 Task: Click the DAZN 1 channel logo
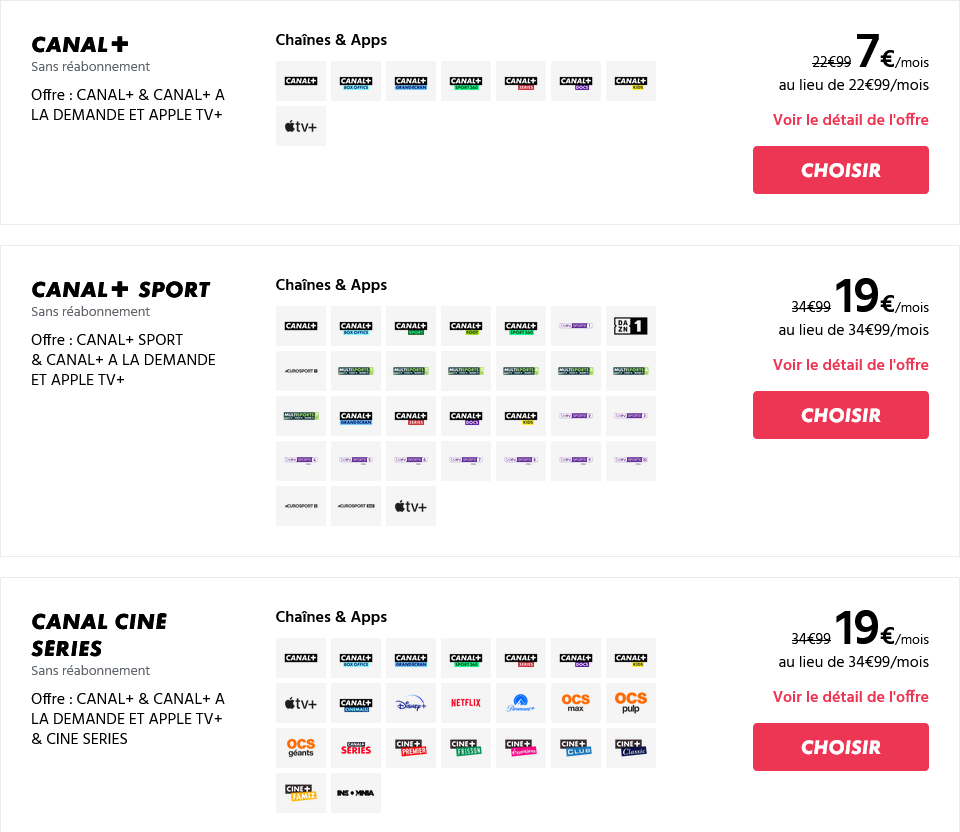pyautogui.click(x=631, y=326)
